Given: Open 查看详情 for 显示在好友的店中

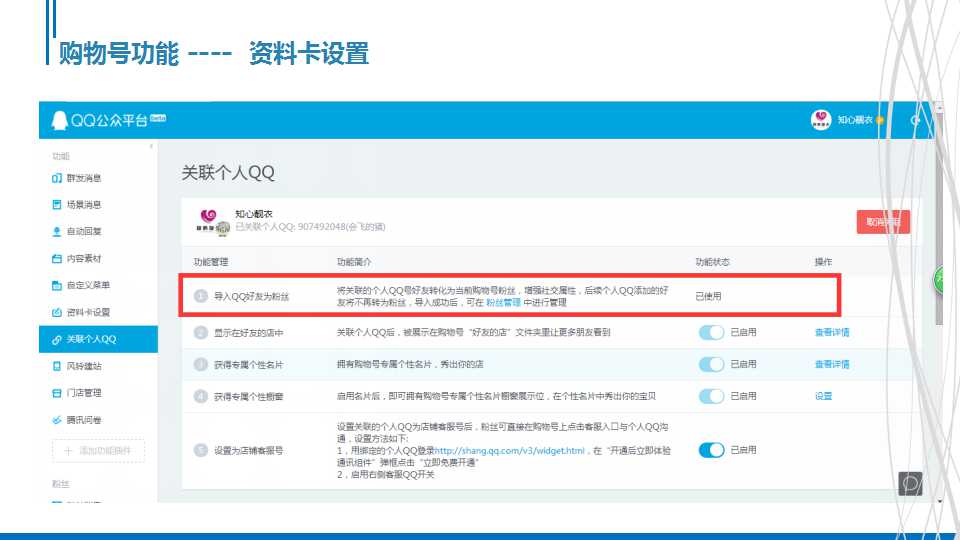Looking at the screenshot, I should point(831,332).
